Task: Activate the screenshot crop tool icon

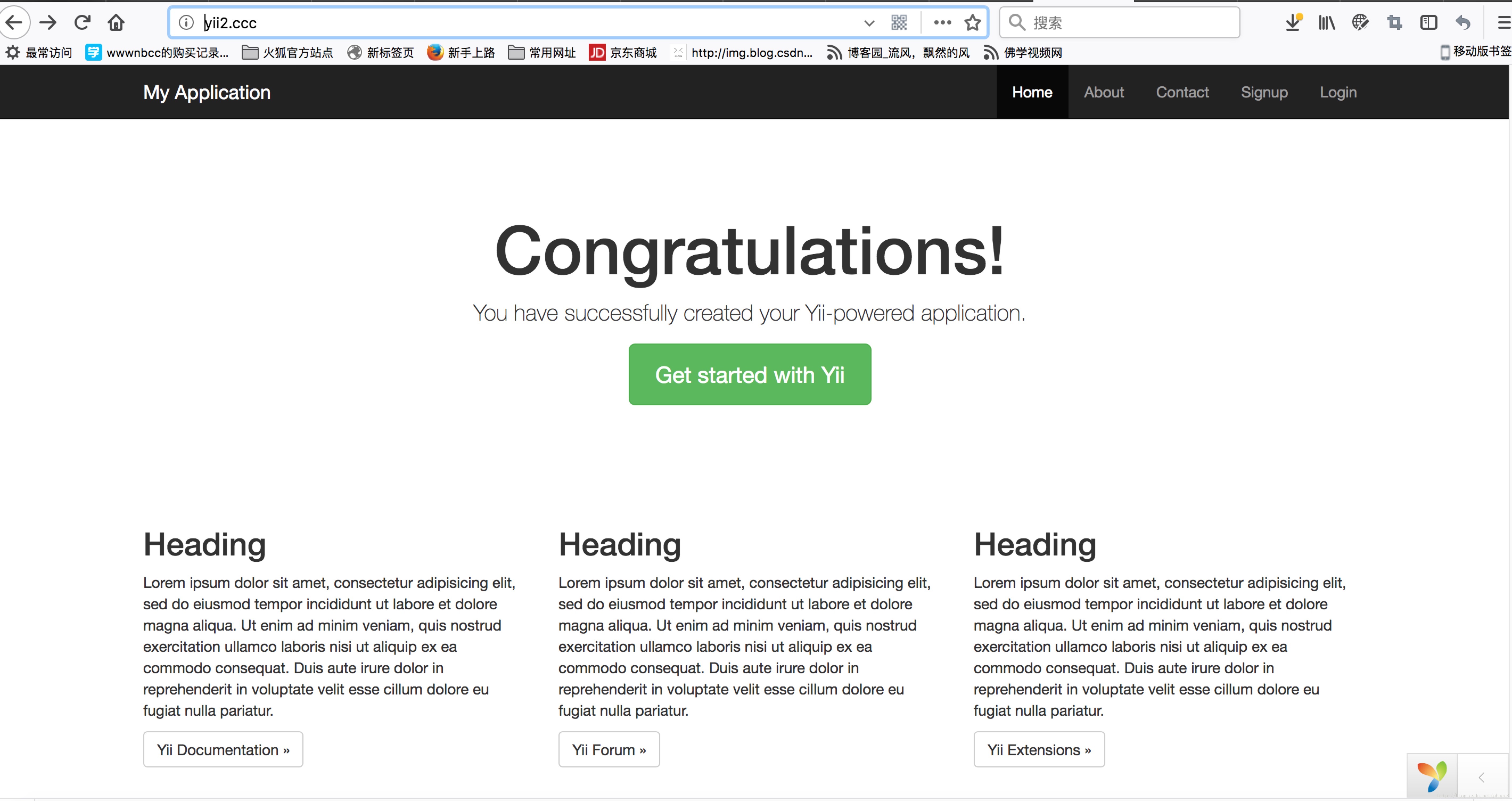Action: click(x=1395, y=23)
